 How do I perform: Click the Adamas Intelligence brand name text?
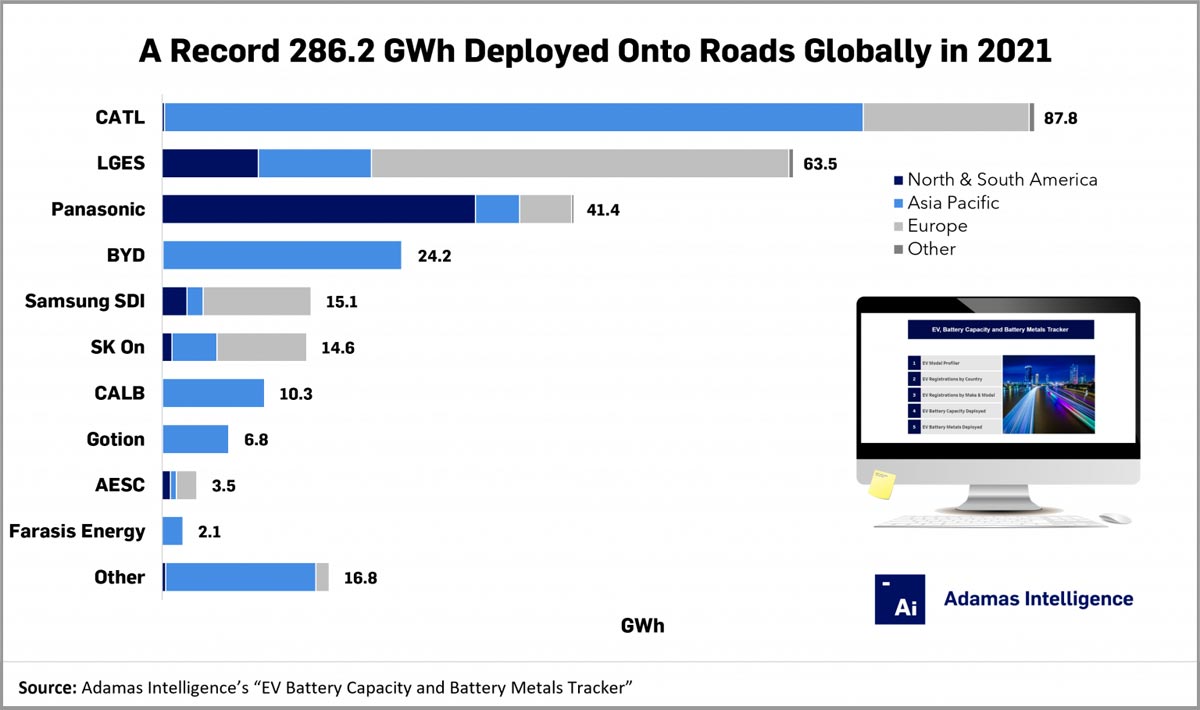pyautogui.click(x=1039, y=599)
